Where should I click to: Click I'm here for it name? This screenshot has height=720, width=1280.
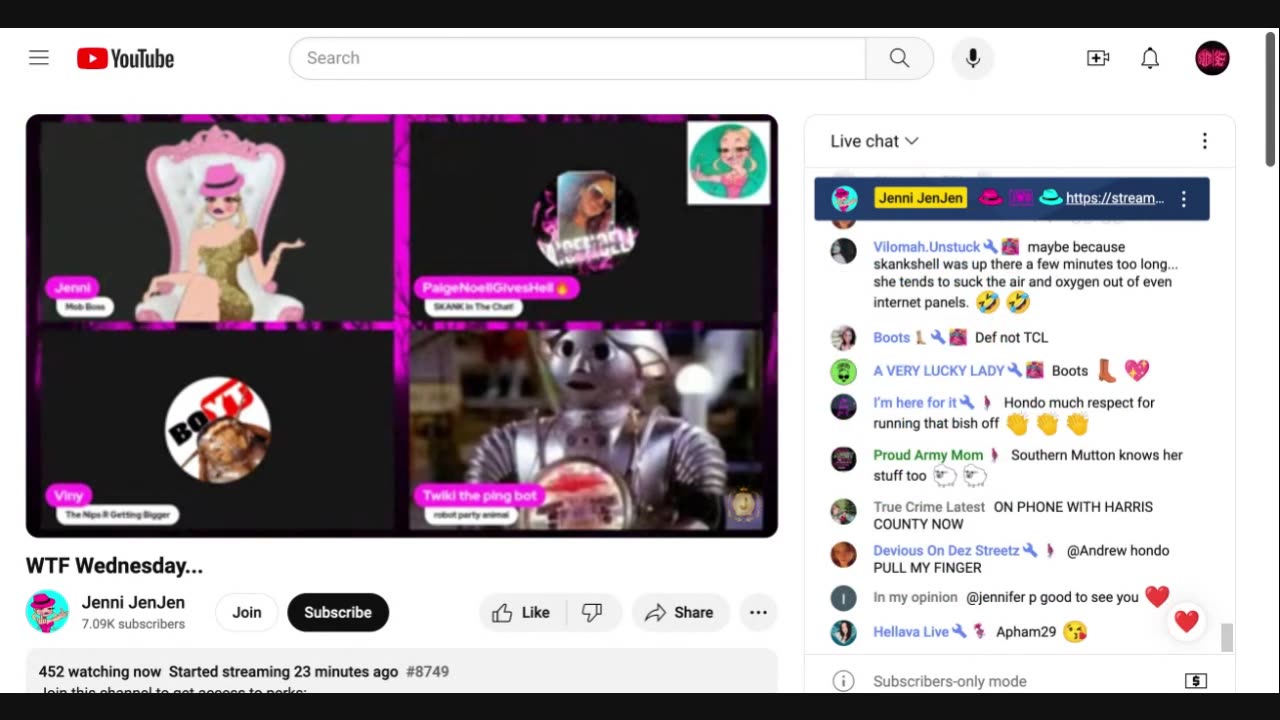click(915, 403)
